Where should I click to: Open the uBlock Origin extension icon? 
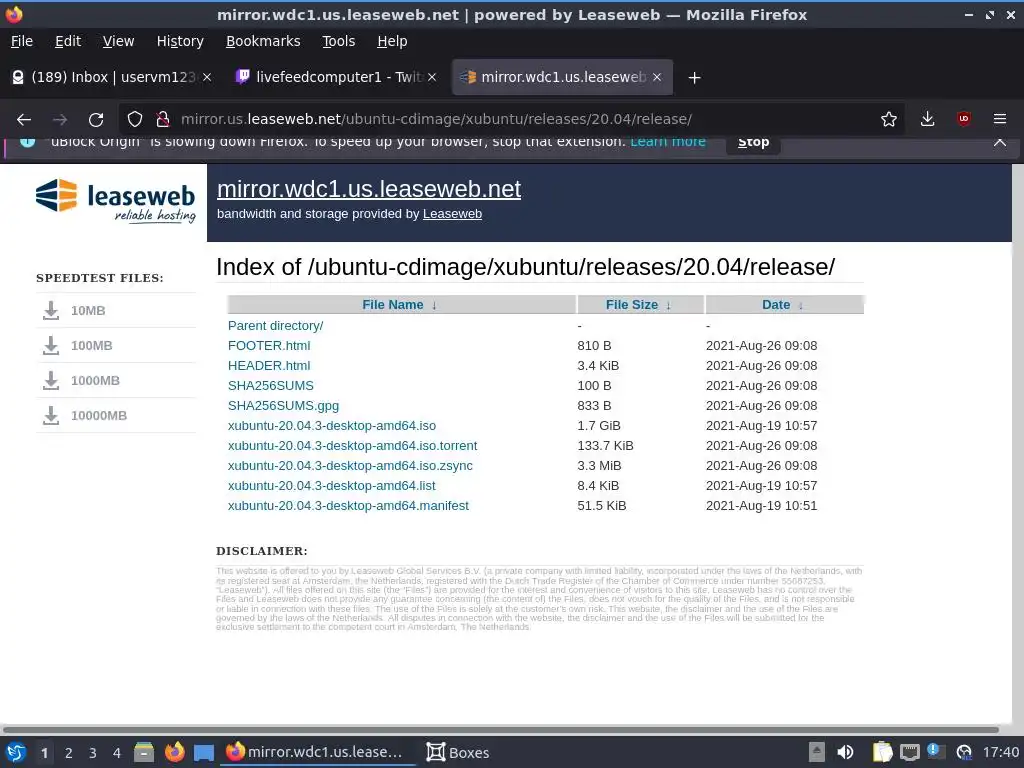964,119
